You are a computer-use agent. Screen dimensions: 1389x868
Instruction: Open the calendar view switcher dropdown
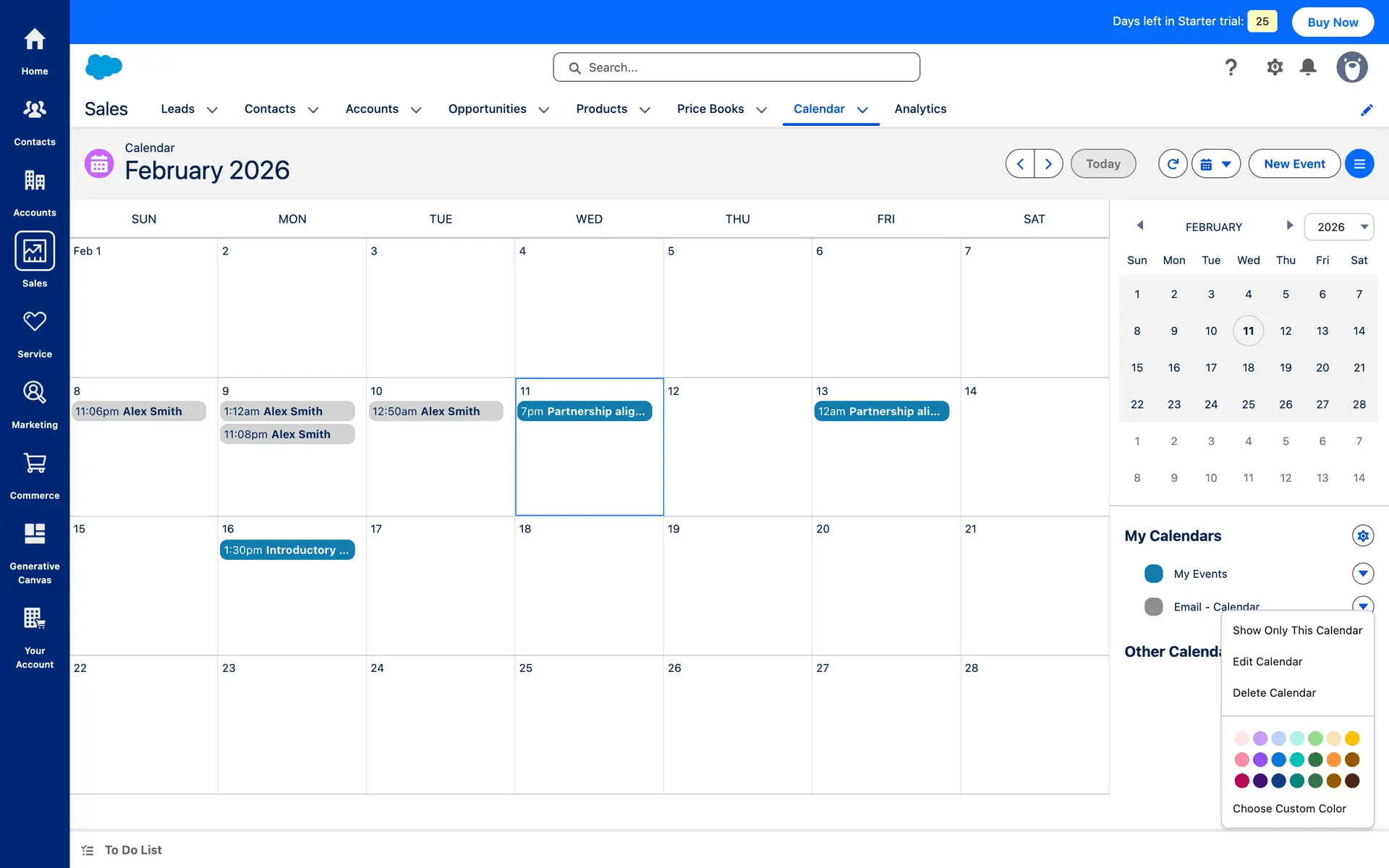1216,164
